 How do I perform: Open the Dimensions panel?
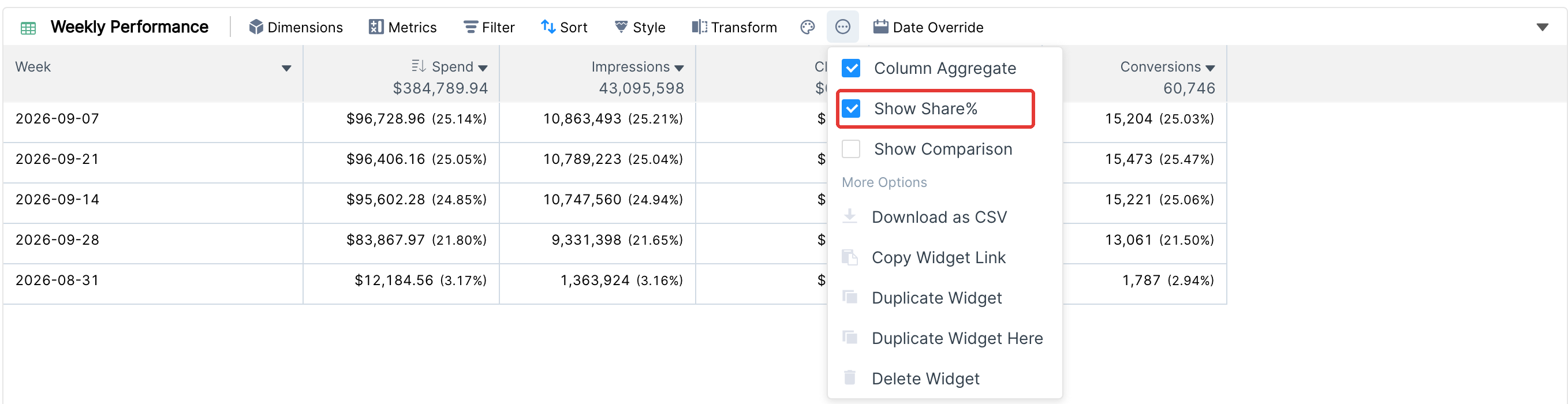point(296,27)
